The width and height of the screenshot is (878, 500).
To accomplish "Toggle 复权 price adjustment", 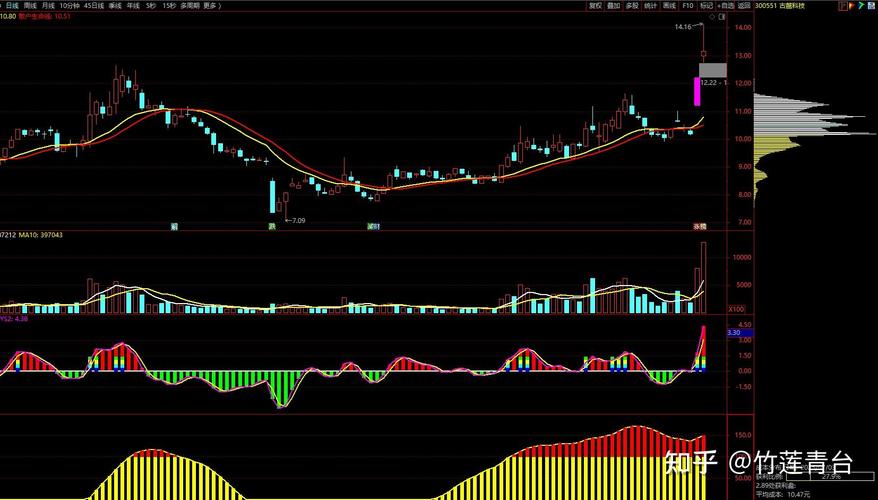I will [596, 5].
